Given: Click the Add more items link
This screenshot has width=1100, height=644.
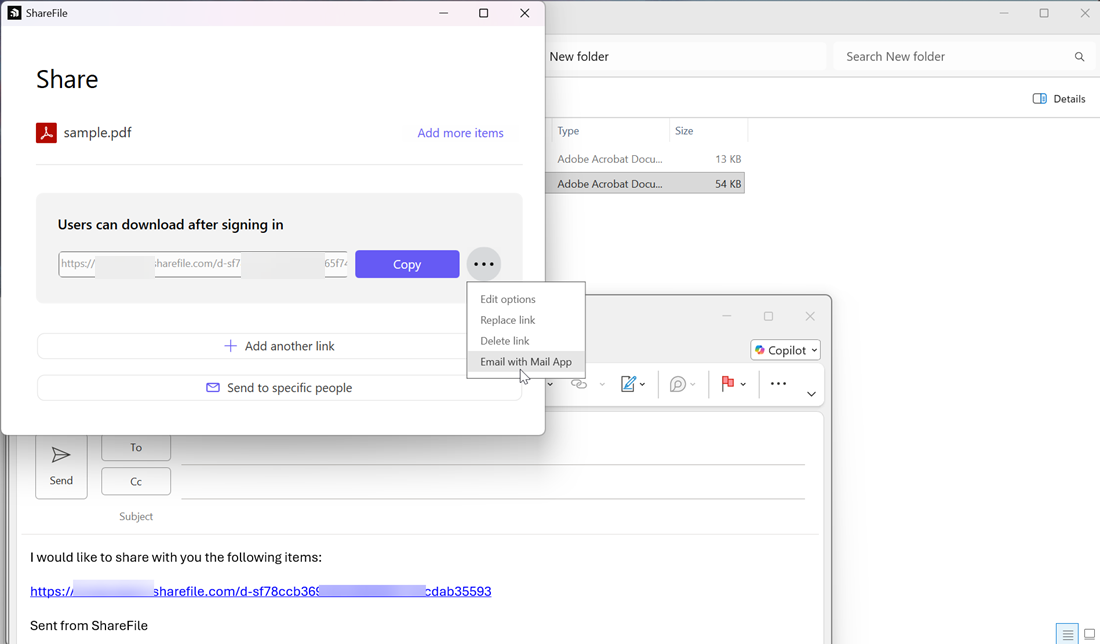Looking at the screenshot, I should (x=460, y=133).
